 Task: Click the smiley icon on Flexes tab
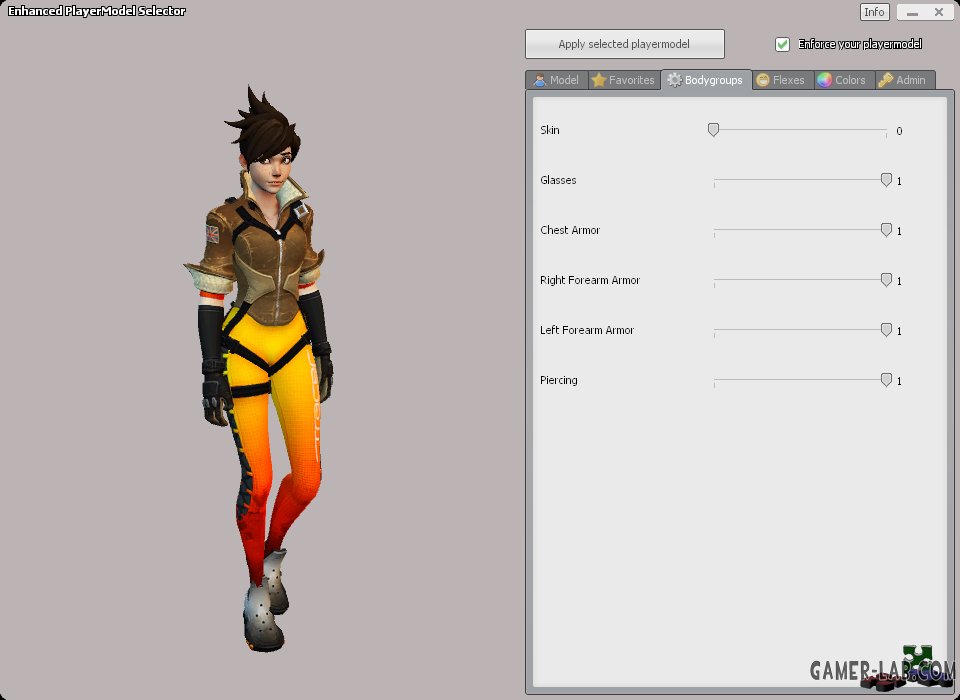click(x=763, y=80)
